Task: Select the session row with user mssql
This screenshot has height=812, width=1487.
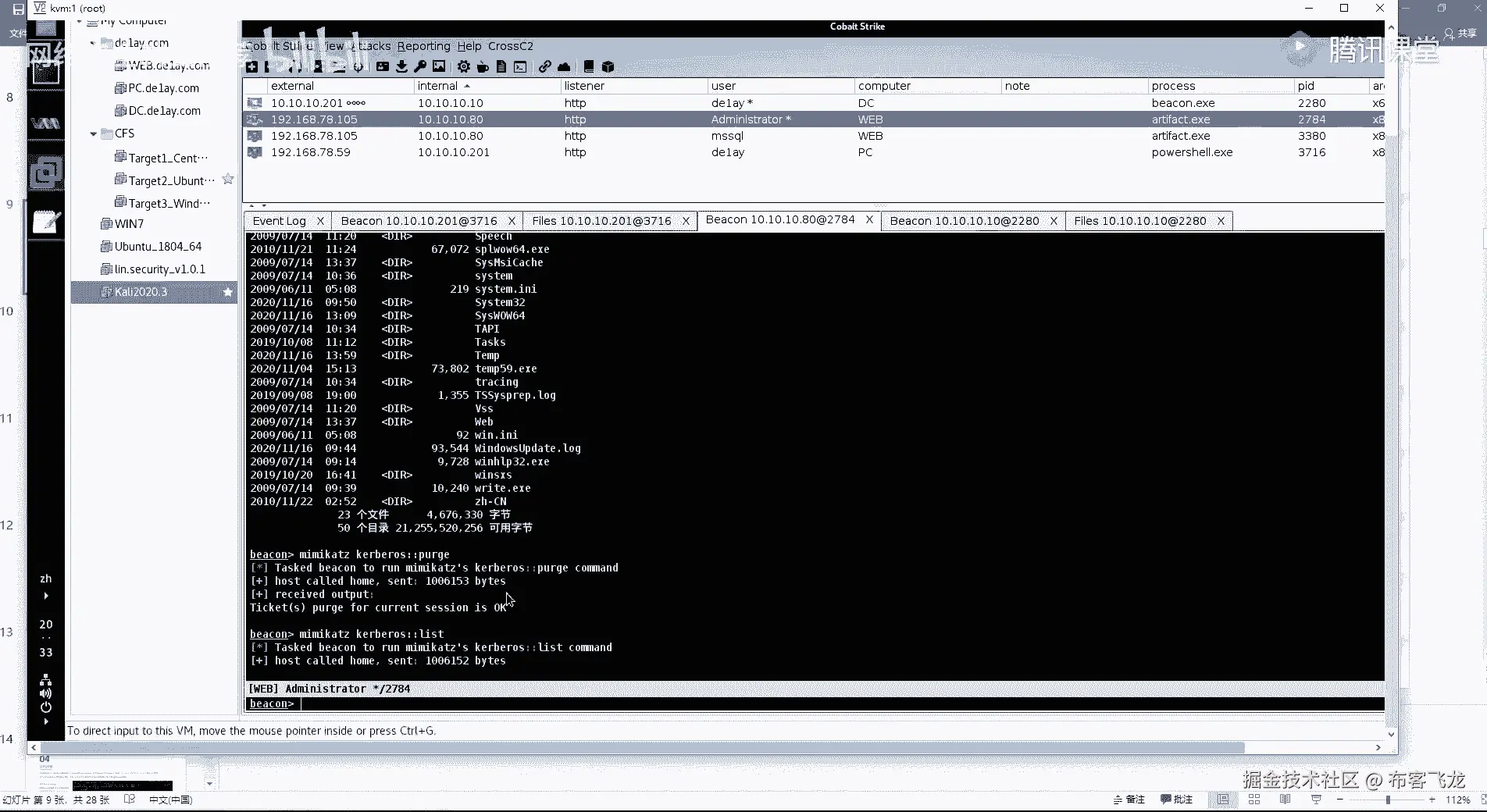Action: 815,136
